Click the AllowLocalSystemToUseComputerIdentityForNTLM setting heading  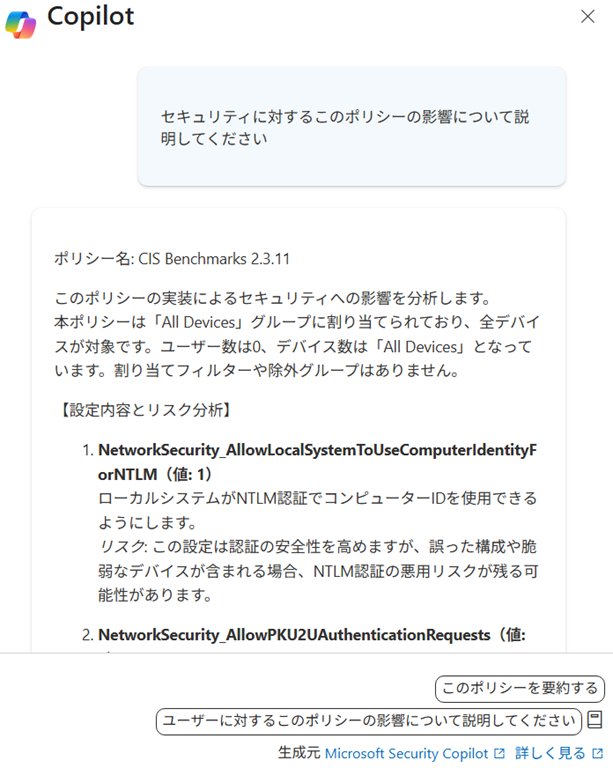coord(317,461)
